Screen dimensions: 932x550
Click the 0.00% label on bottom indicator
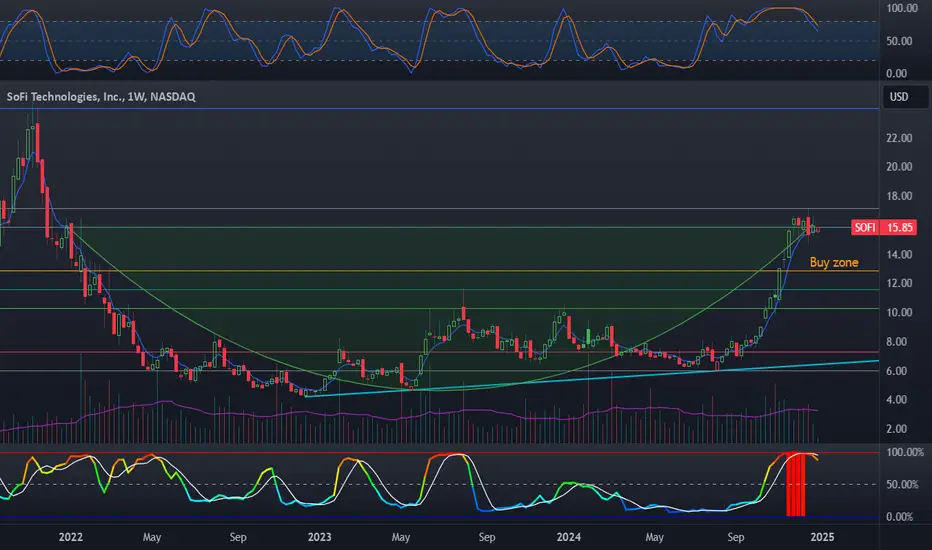[x=899, y=517]
